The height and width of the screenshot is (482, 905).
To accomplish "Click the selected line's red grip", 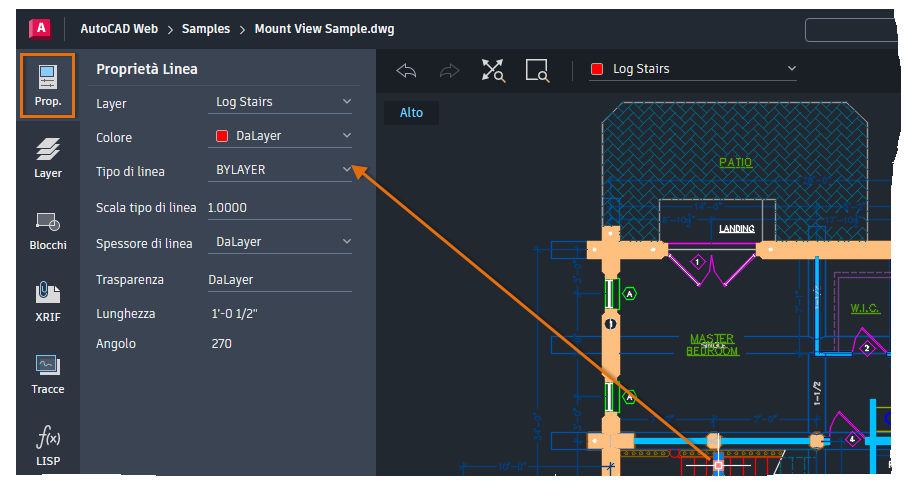I will coord(718,465).
